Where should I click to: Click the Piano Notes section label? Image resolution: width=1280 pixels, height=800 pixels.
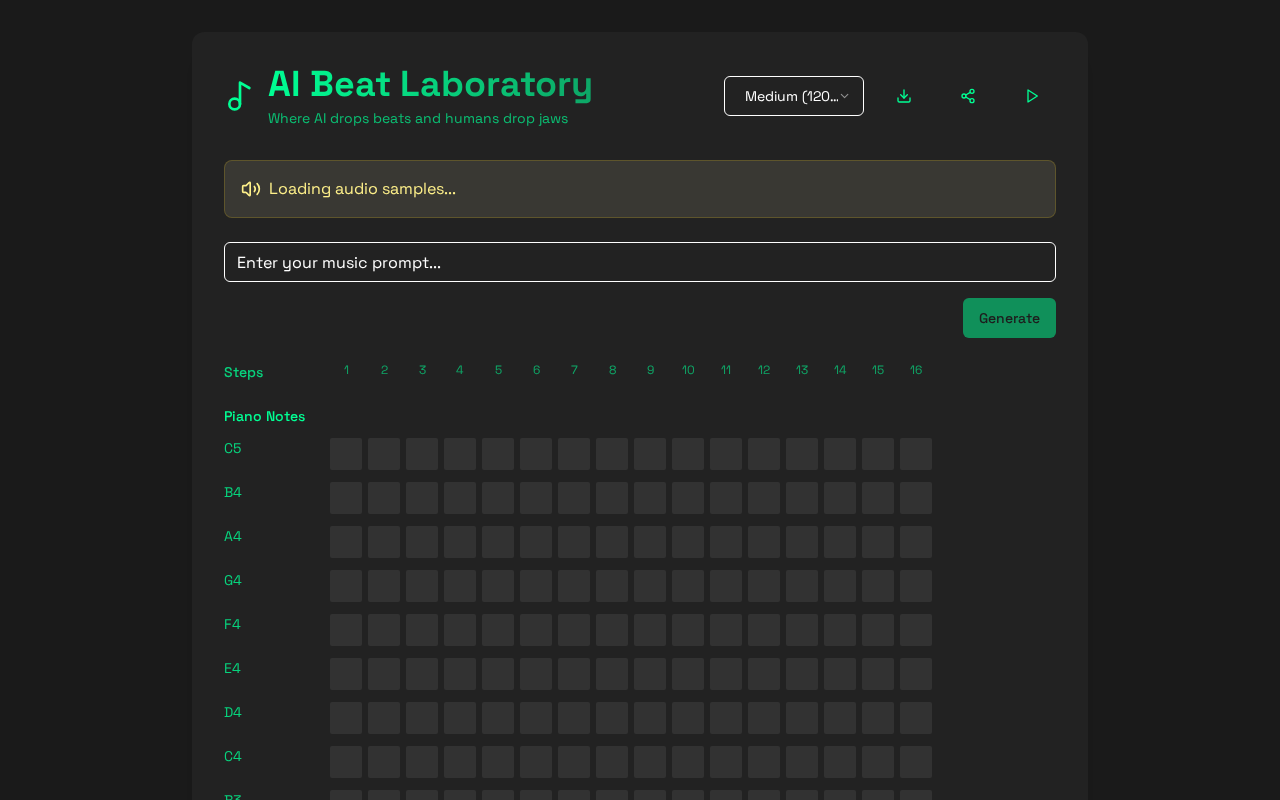point(264,416)
